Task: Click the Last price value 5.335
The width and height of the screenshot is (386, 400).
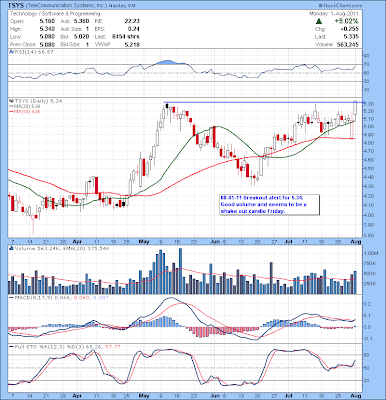Action: tap(352, 37)
